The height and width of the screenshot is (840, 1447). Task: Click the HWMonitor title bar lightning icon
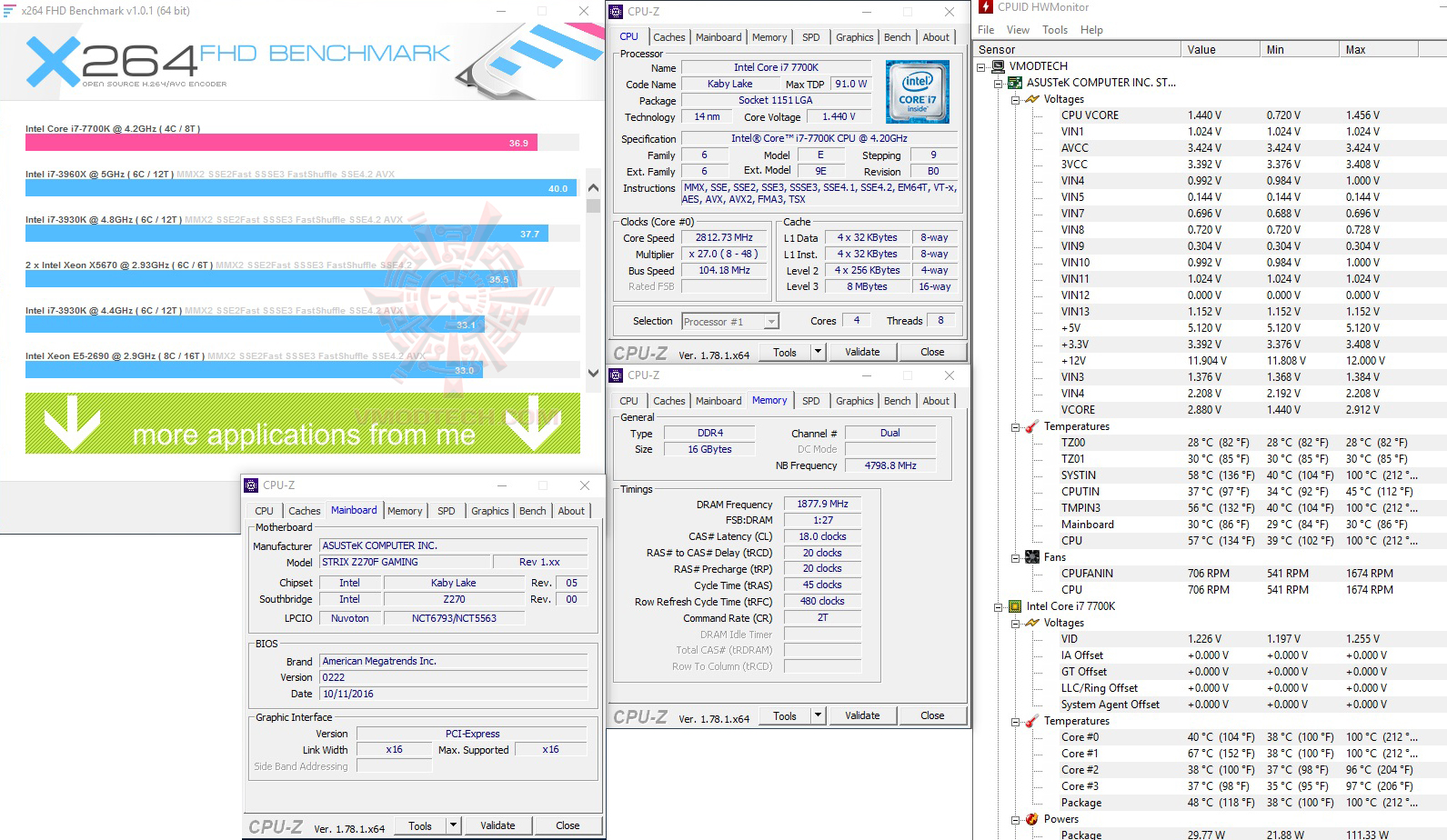987,7
